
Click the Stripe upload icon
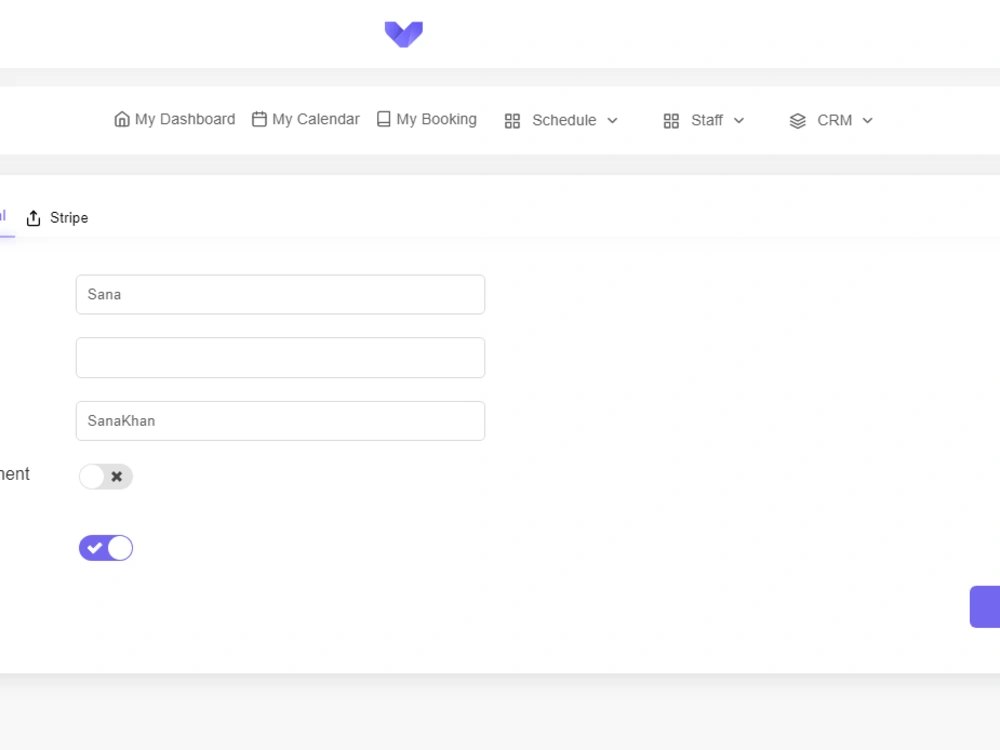coord(33,218)
